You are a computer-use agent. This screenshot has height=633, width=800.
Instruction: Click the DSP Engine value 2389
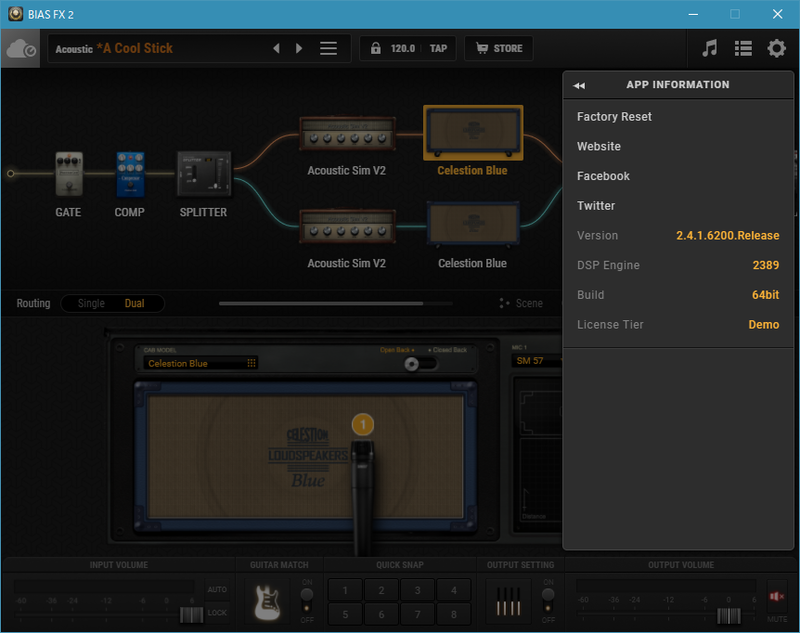tap(766, 265)
